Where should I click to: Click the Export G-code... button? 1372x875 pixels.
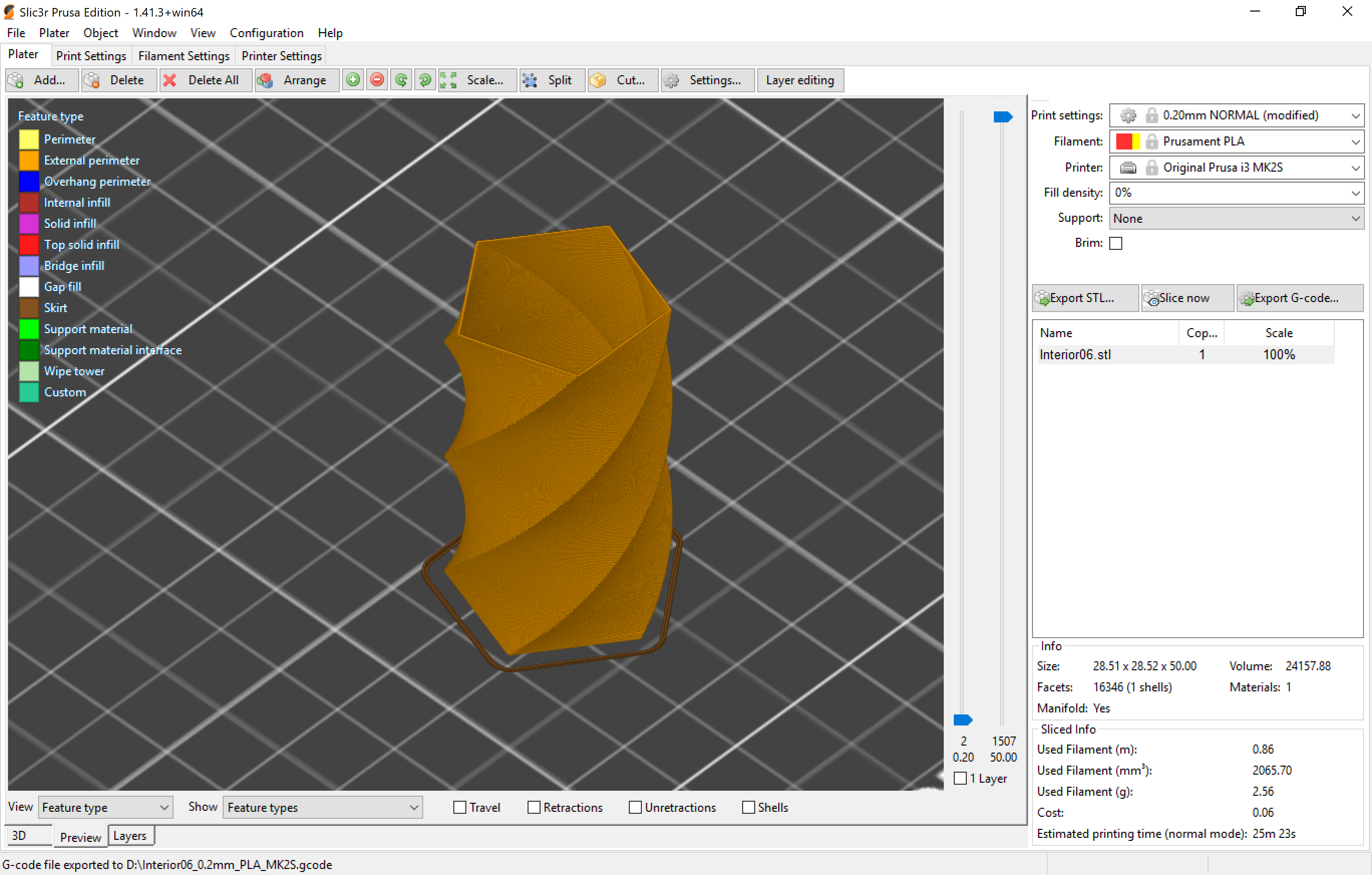(1298, 298)
